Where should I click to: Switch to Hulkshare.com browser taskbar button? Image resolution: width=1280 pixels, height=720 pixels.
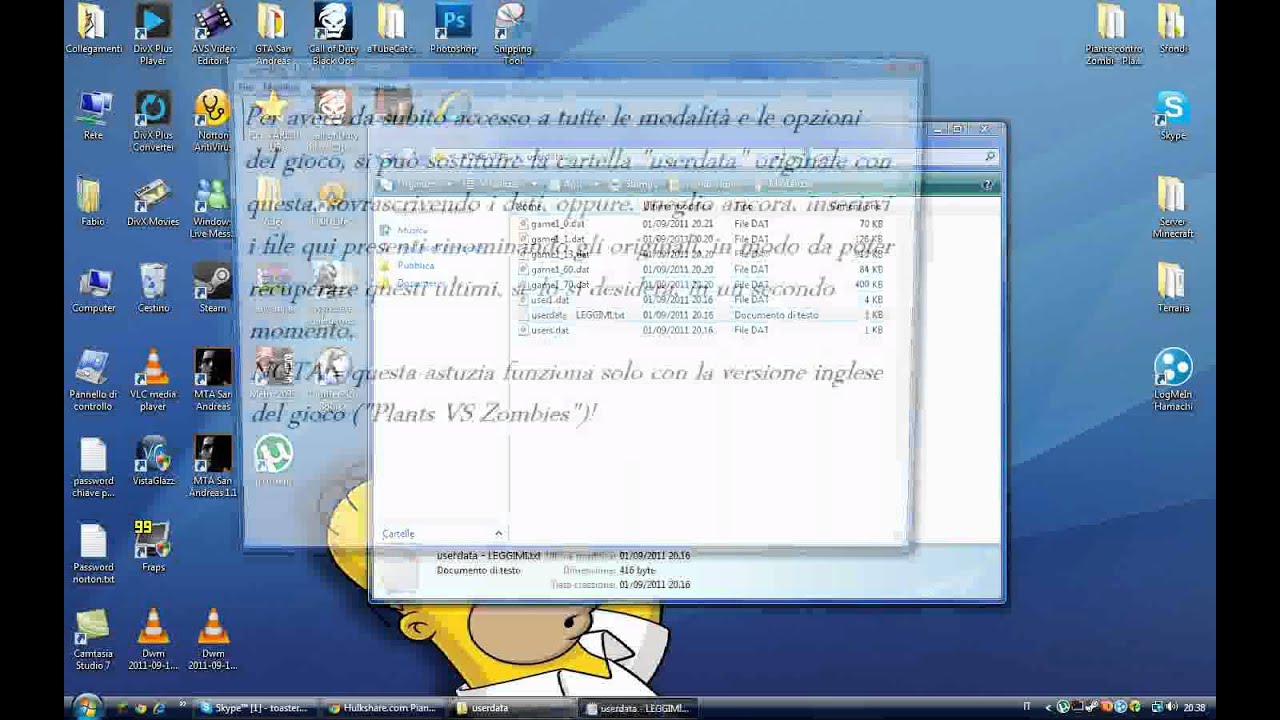(x=382, y=708)
